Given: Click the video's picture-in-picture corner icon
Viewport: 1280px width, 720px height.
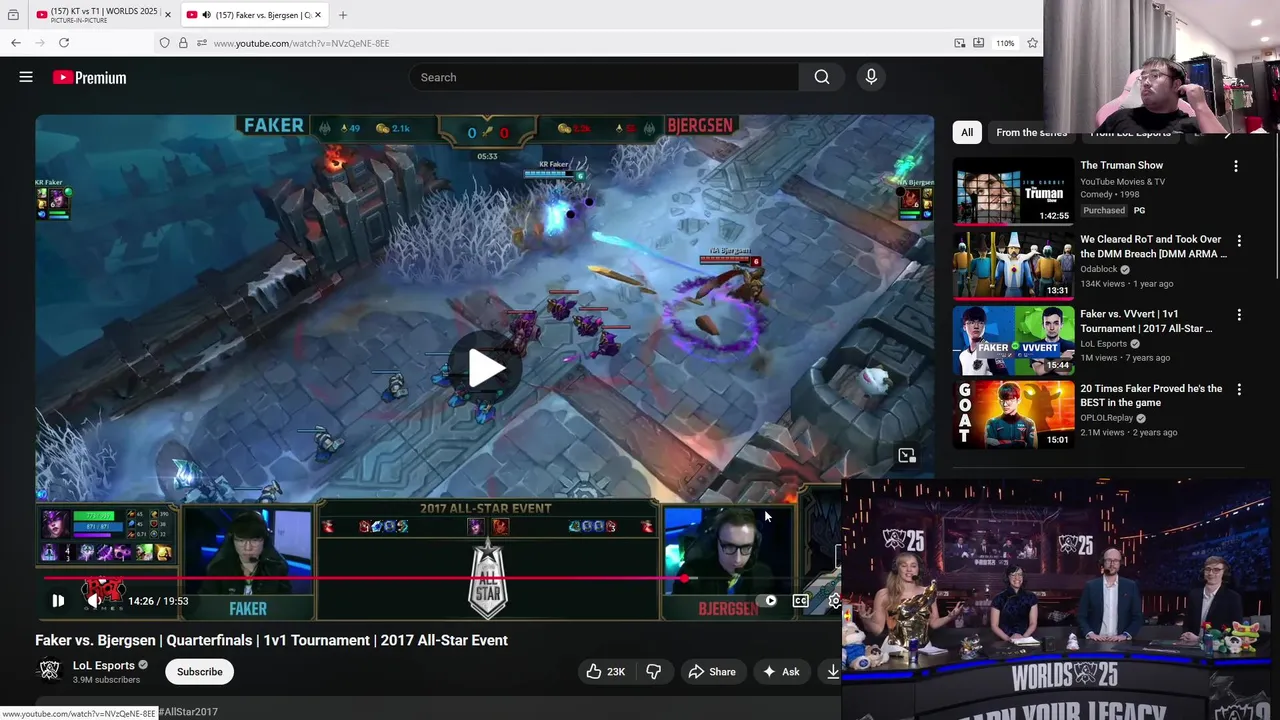Looking at the screenshot, I should (x=906, y=456).
